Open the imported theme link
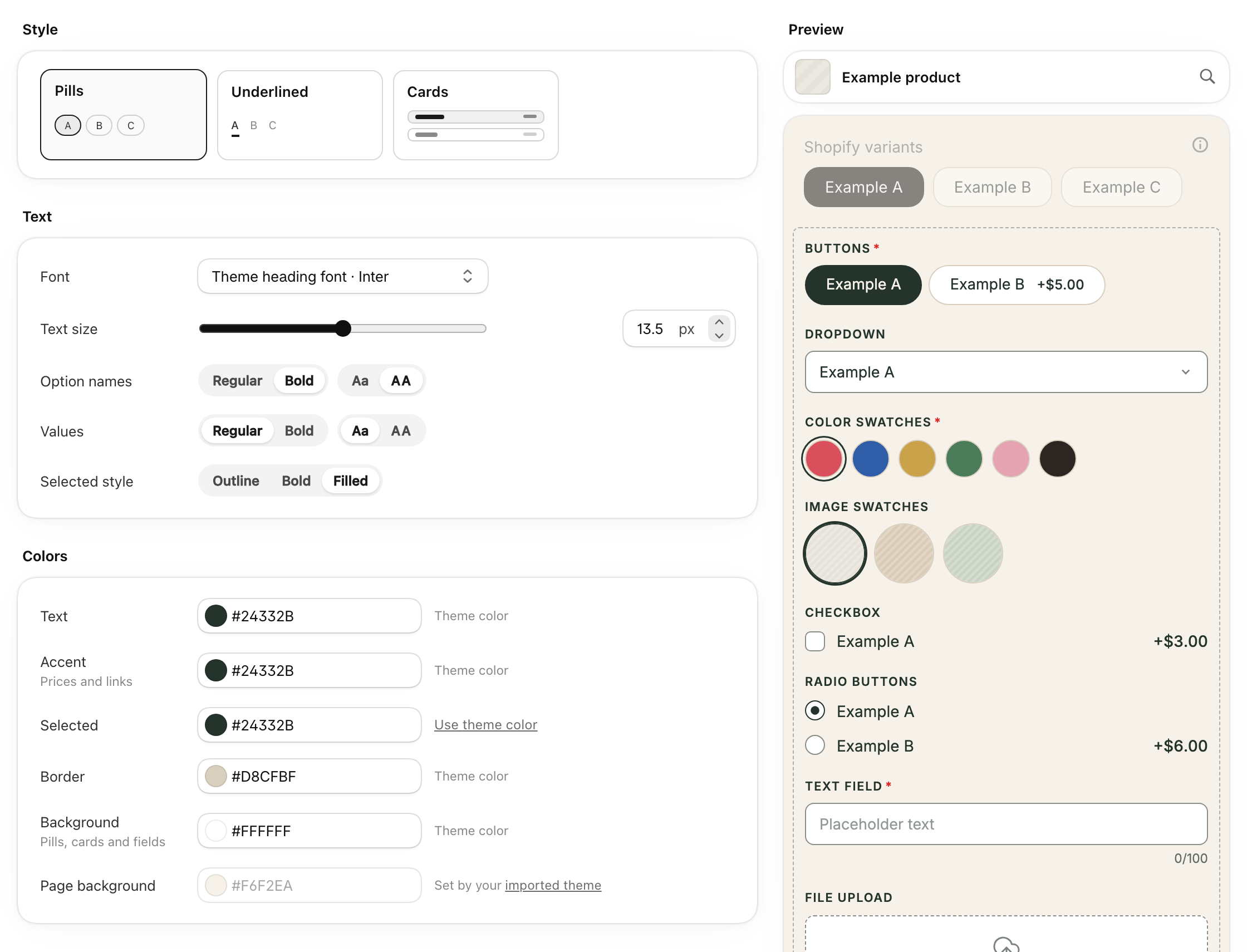The width and height of the screenshot is (1247, 952). [x=552, y=885]
